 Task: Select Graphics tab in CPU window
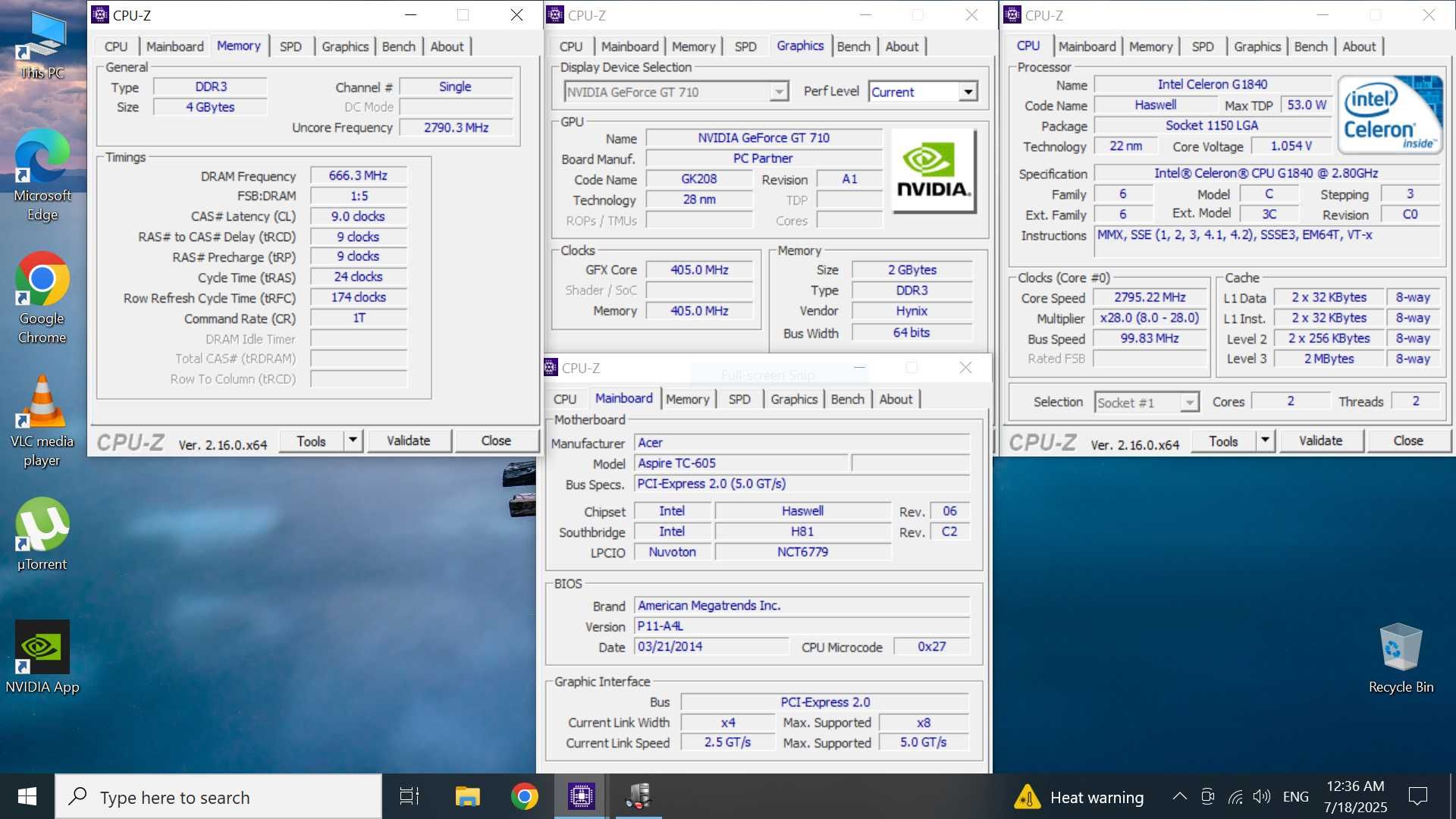click(1257, 46)
